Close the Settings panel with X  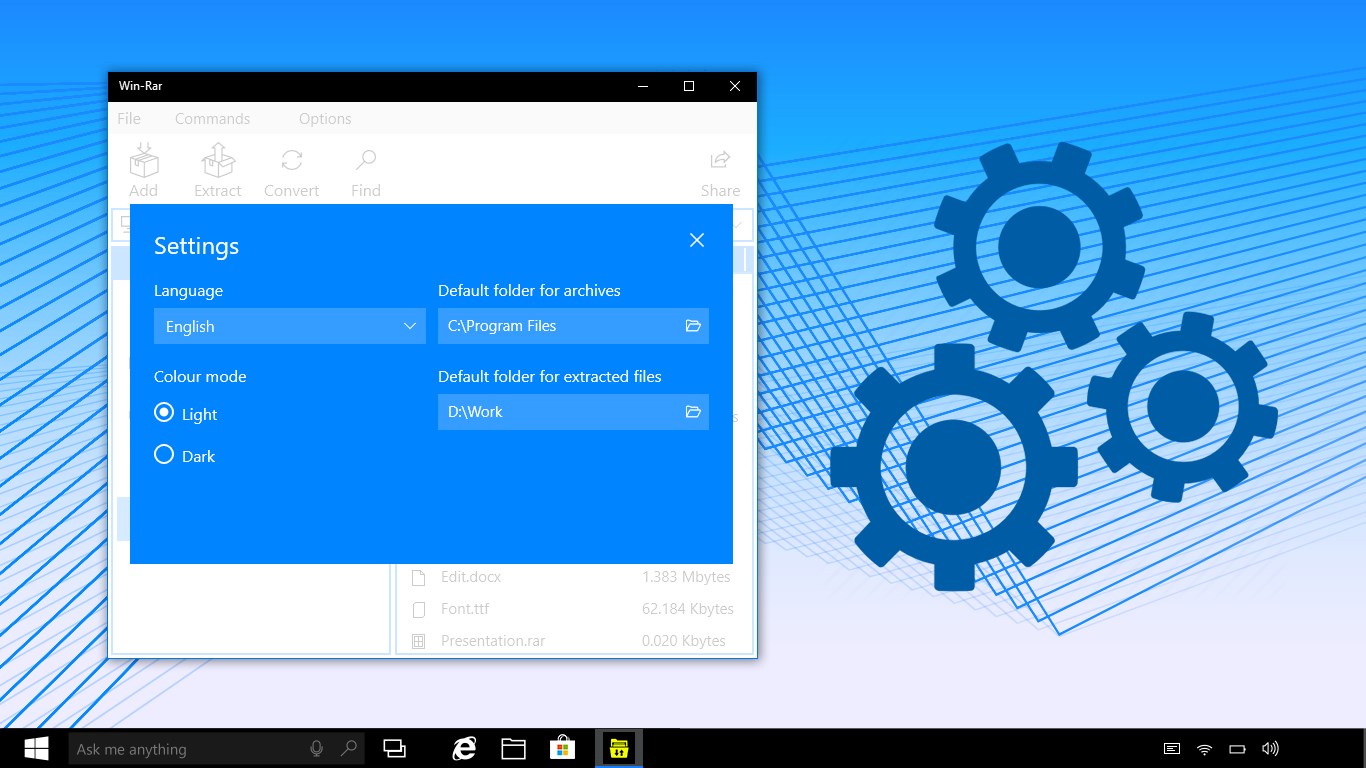[x=697, y=240]
